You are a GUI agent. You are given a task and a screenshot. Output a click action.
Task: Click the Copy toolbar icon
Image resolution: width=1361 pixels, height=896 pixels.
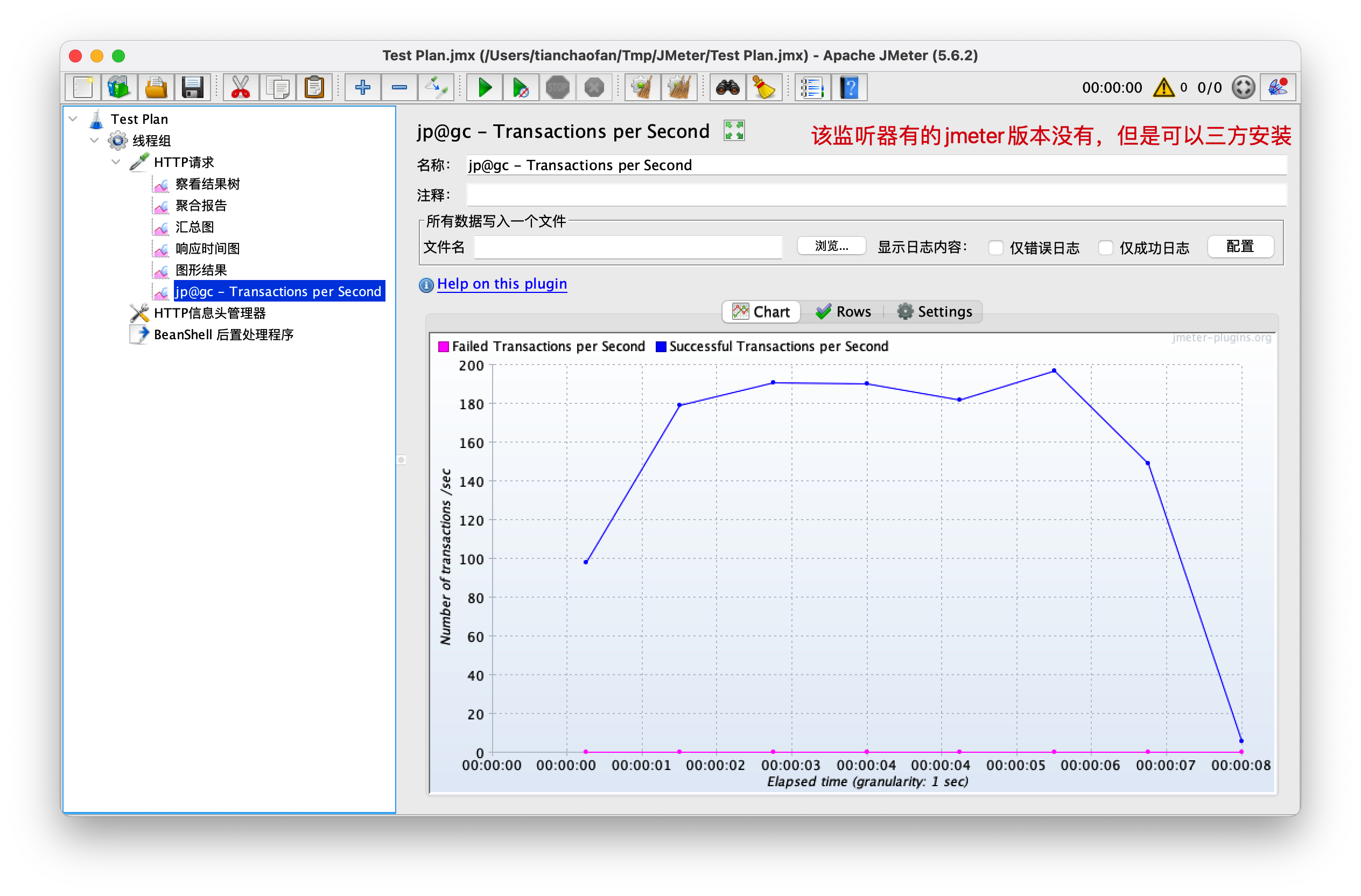point(277,87)
